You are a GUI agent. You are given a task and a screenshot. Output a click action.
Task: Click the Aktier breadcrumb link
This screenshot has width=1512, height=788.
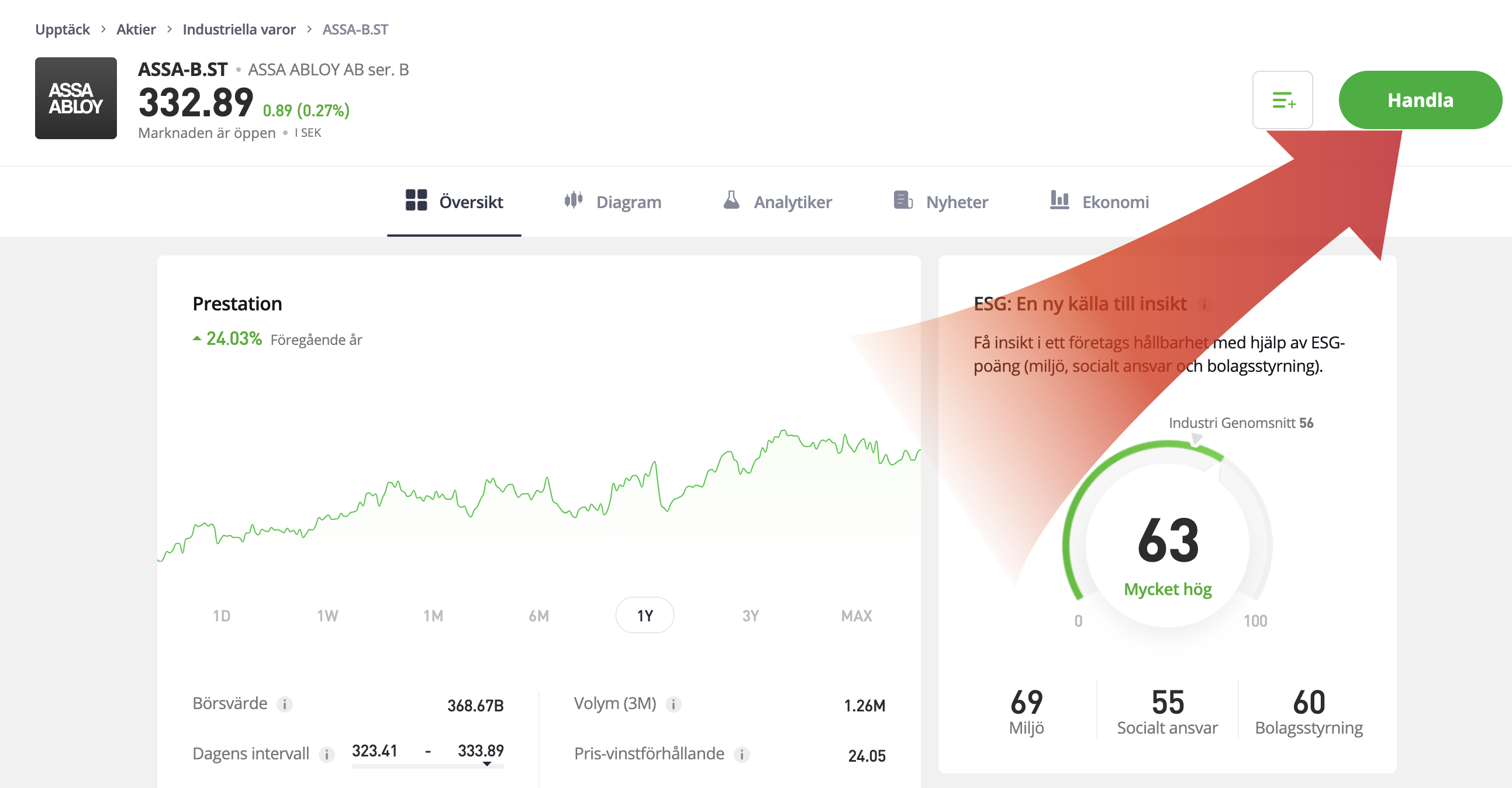pyautogui.click(x=136, y=29)
